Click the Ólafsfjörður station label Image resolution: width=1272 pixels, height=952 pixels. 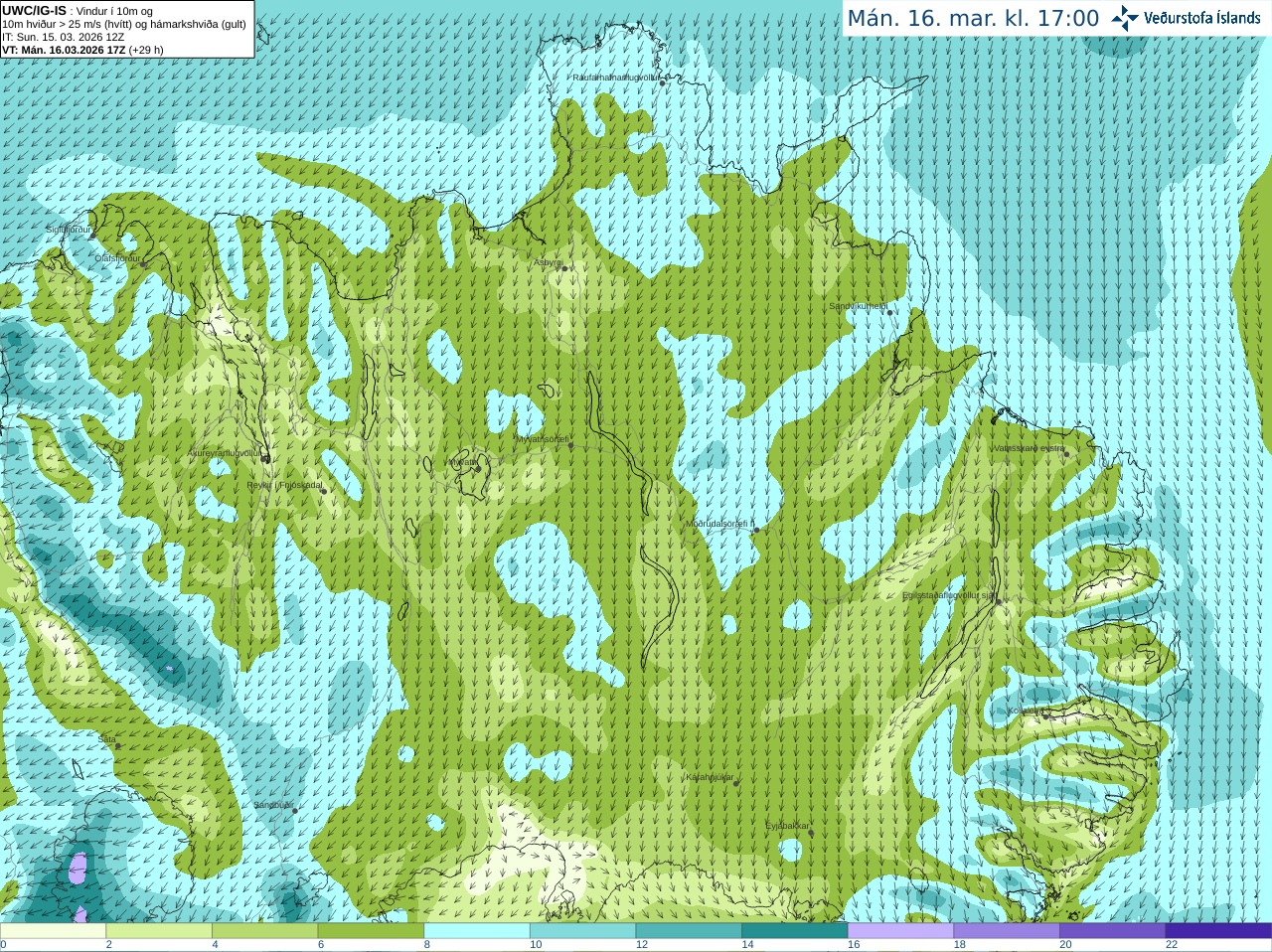pyautogui.click(x=117, y=258)
